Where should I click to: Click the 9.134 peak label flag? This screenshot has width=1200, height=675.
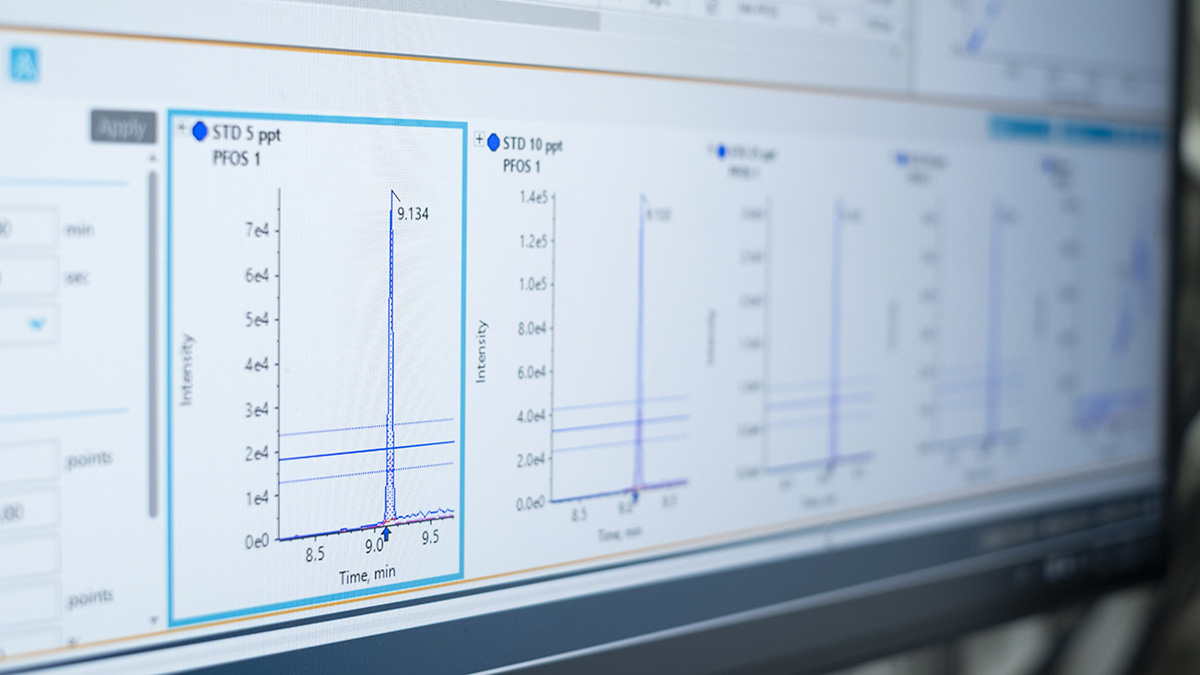pos(412,212)
